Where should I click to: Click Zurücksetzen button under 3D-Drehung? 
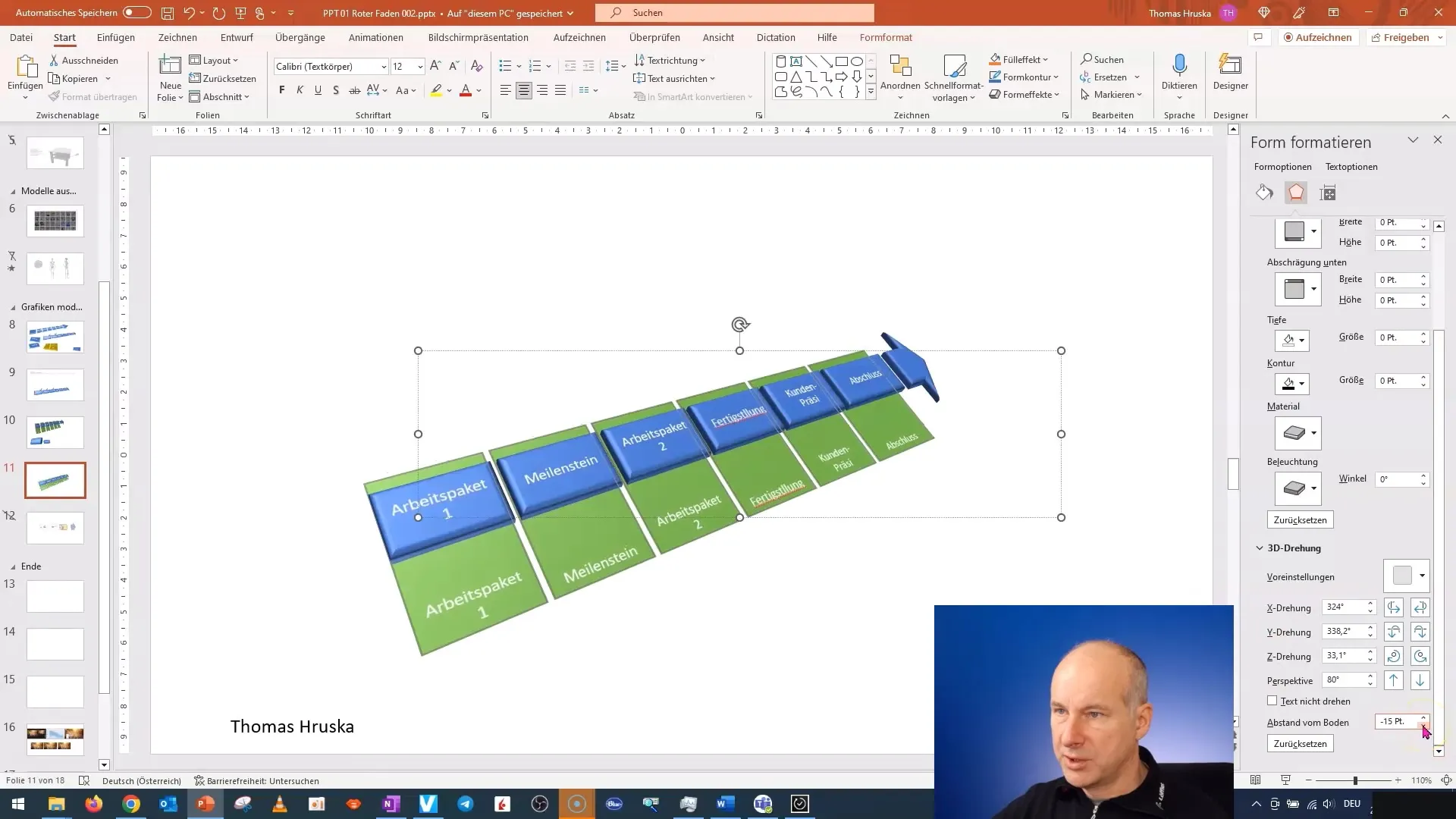(x=1300, y=743)
